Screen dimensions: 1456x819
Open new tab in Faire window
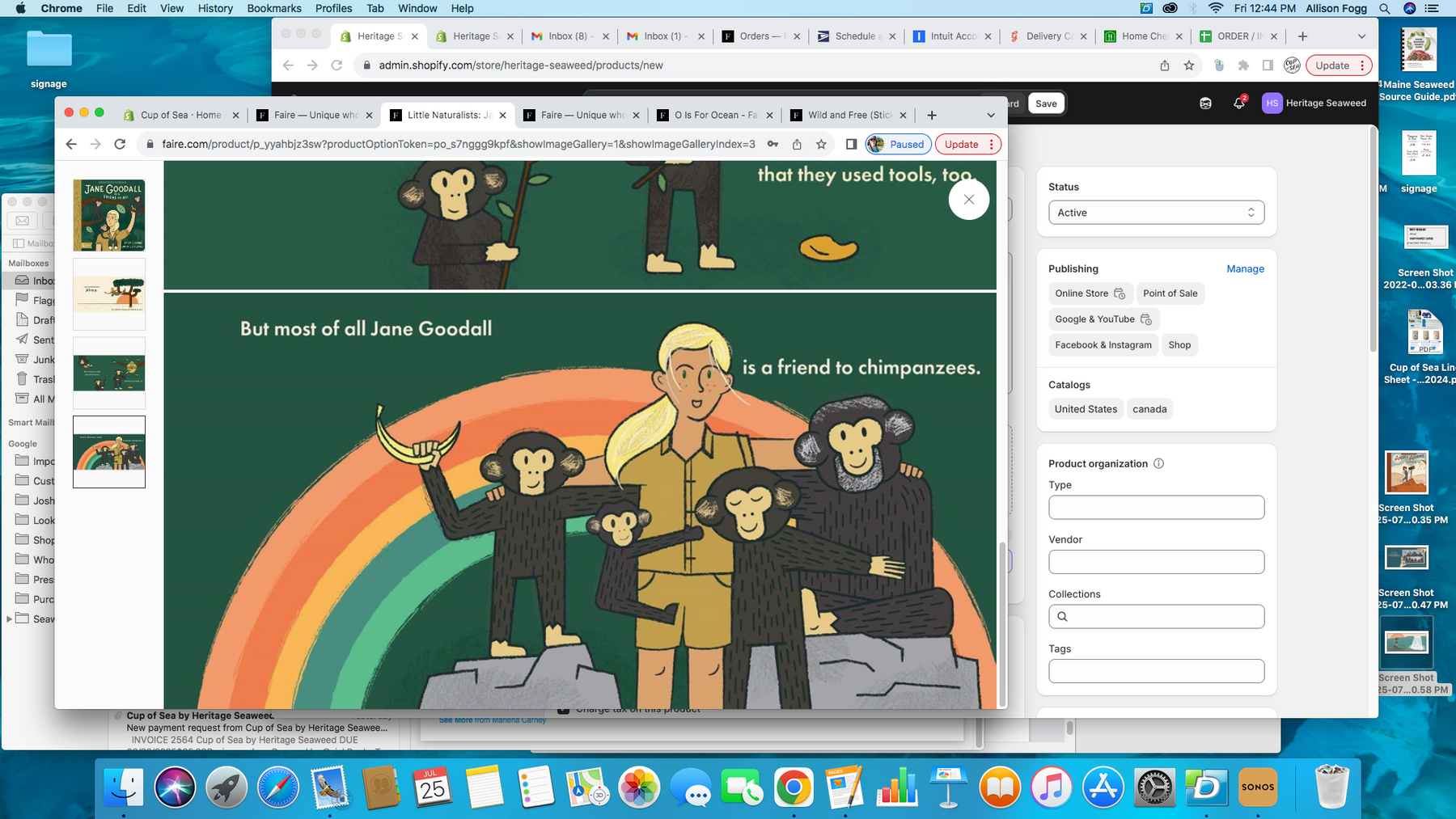(932, 115)
